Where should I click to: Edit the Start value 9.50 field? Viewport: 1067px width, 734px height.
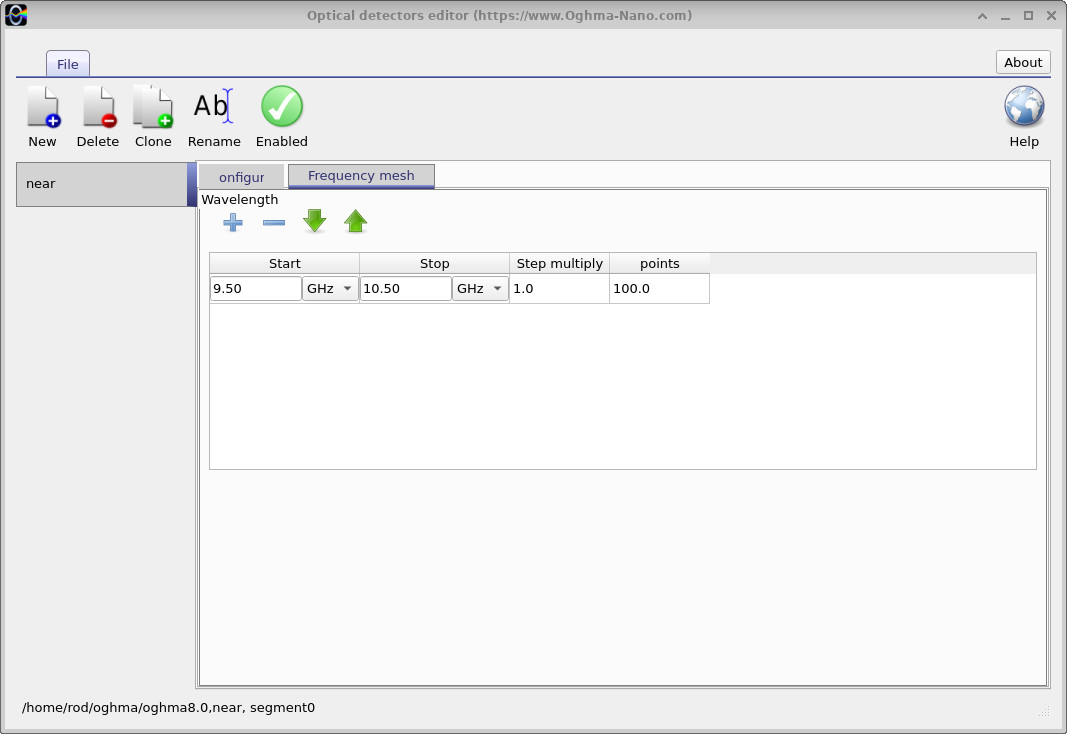(x=256, y=288)
